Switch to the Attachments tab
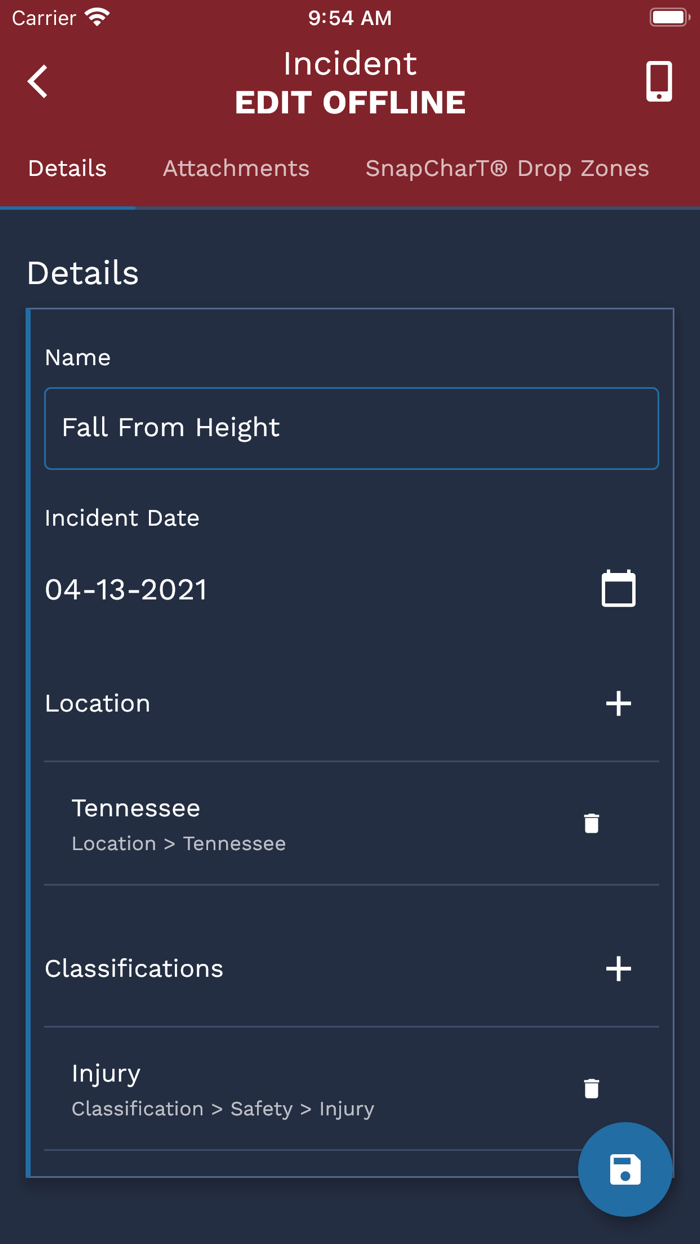 (236, 168)
